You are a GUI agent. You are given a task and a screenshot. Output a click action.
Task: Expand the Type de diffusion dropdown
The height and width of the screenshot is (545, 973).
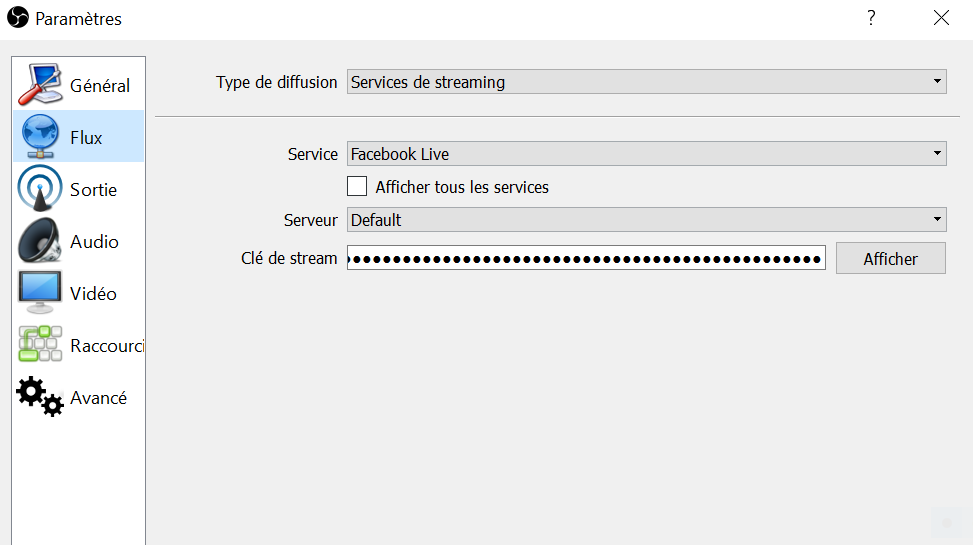coord(647,81)
